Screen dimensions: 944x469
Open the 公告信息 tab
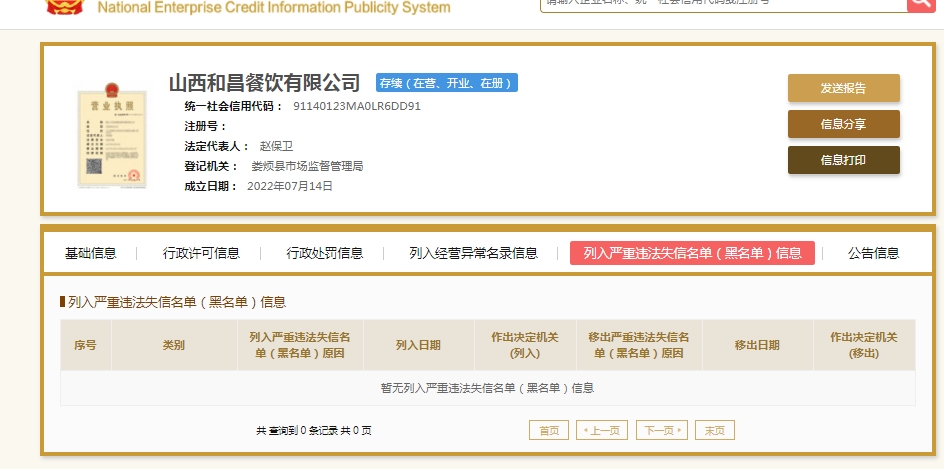(x=874, y=253)
